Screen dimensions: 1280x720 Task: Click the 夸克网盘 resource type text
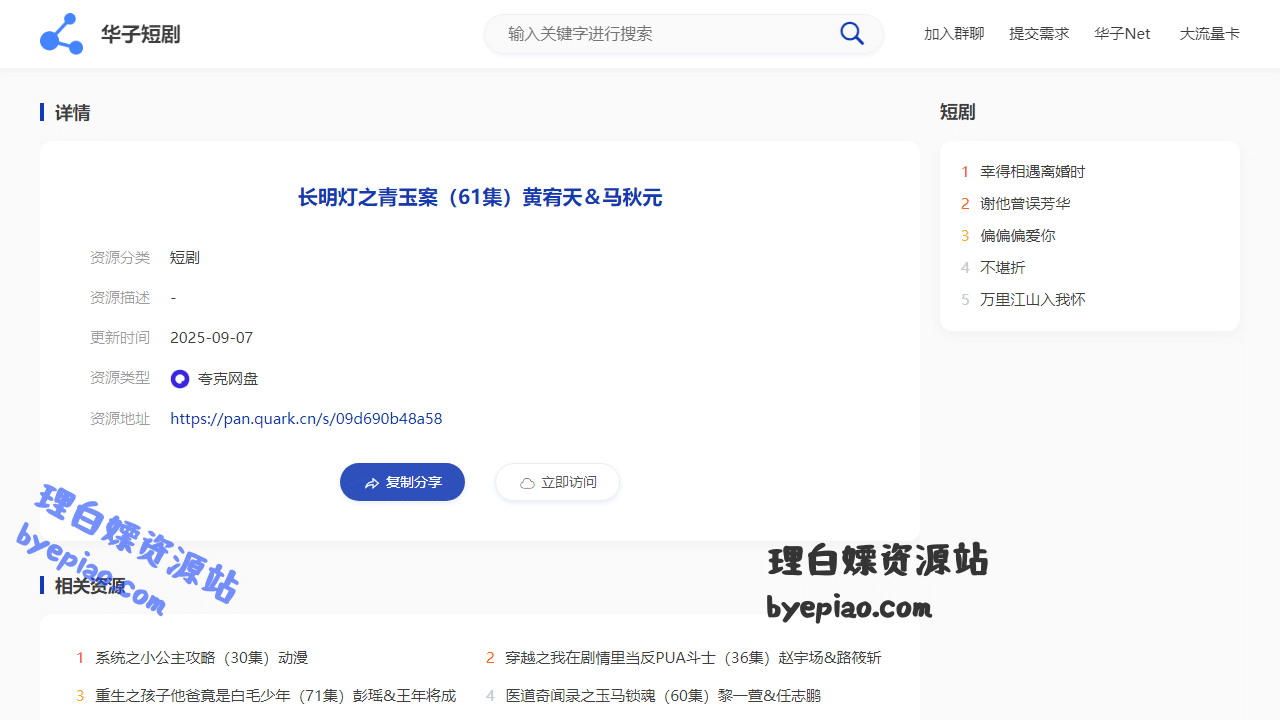point(228,379)
